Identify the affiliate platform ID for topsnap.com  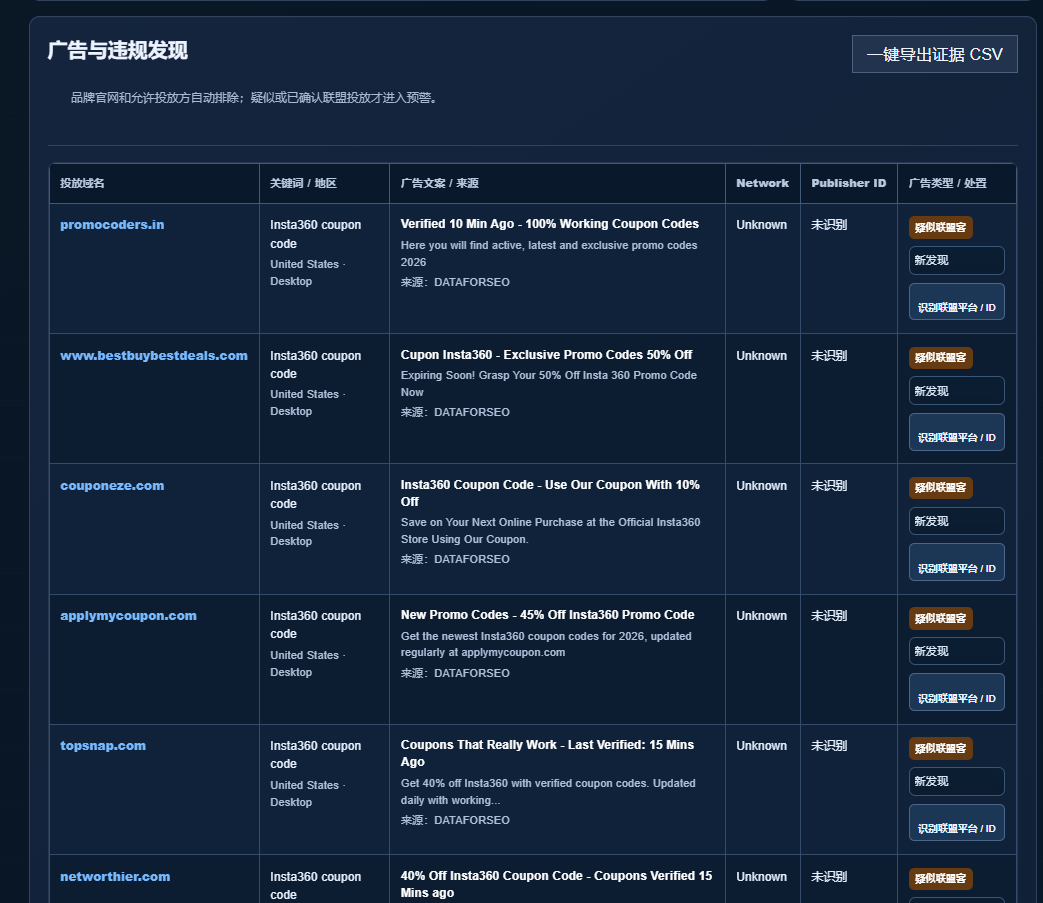click(957, 823)
